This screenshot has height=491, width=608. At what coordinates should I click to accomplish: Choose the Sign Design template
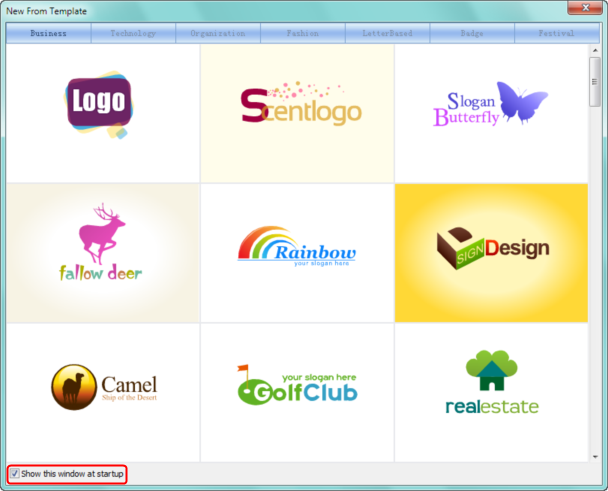(x=491, y=253)
